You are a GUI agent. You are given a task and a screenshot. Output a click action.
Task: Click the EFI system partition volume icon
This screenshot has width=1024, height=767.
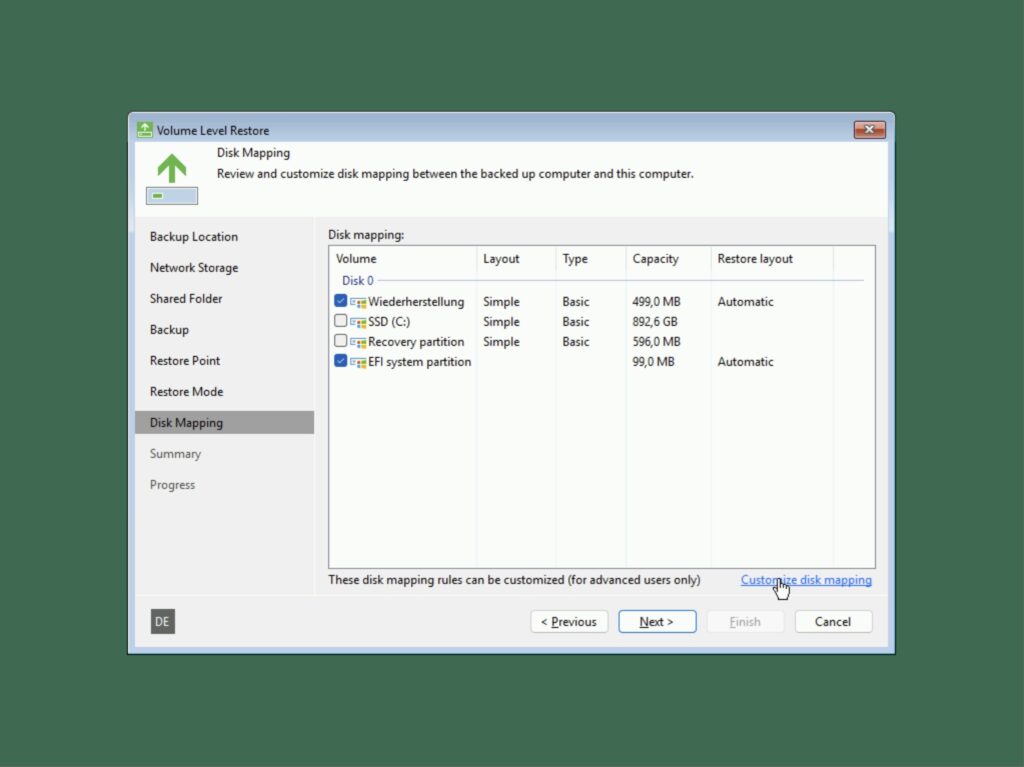[x=358, y=361]
